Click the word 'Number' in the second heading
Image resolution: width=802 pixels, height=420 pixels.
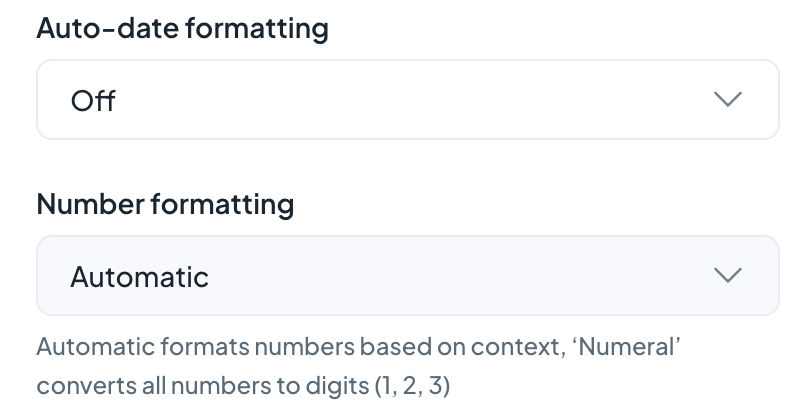(91, 204)
